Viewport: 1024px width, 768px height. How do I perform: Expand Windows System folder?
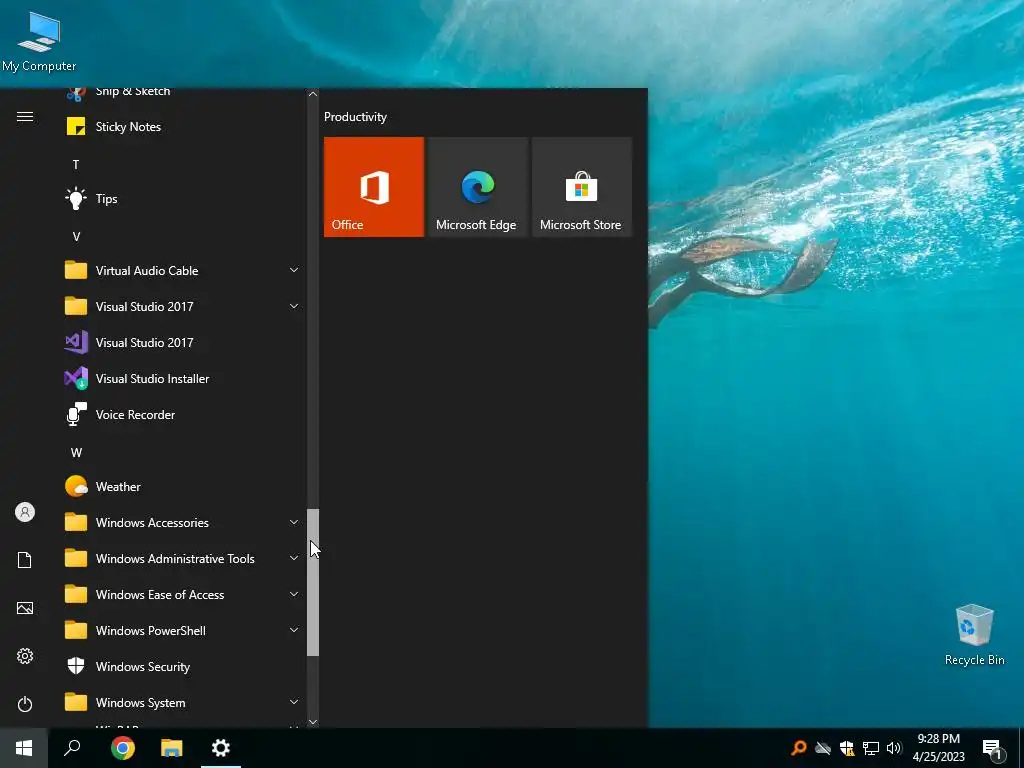[x=182, y=703]
